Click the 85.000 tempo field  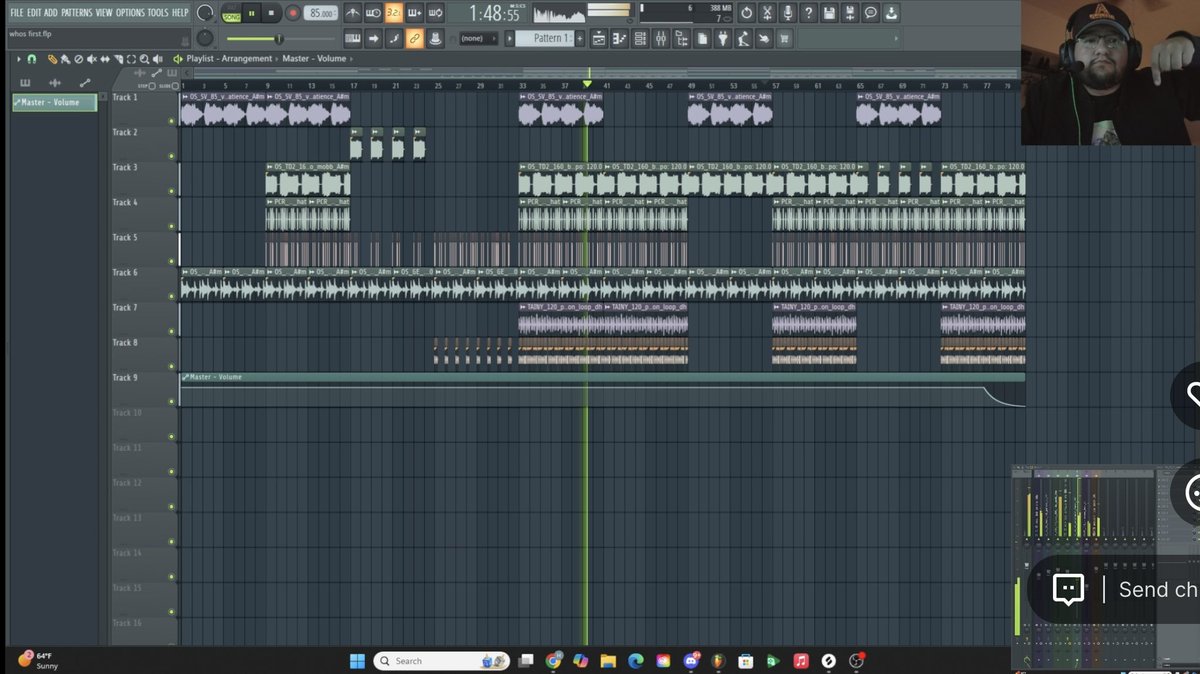coord(321,14)
